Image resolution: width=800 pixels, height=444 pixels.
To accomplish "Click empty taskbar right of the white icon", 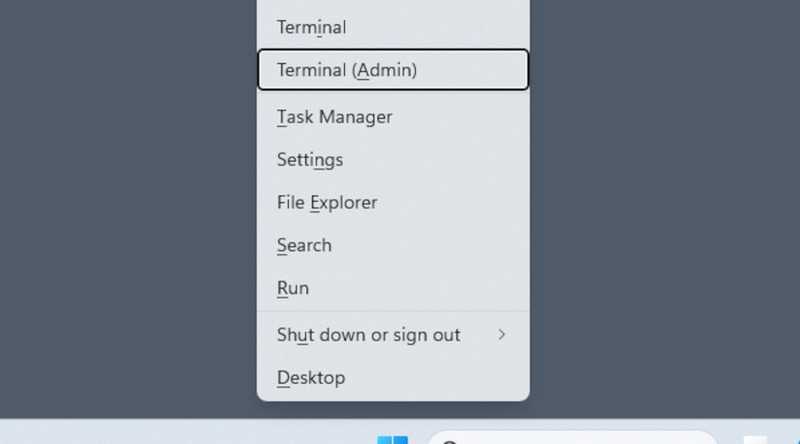I will [x=785, y=432].
